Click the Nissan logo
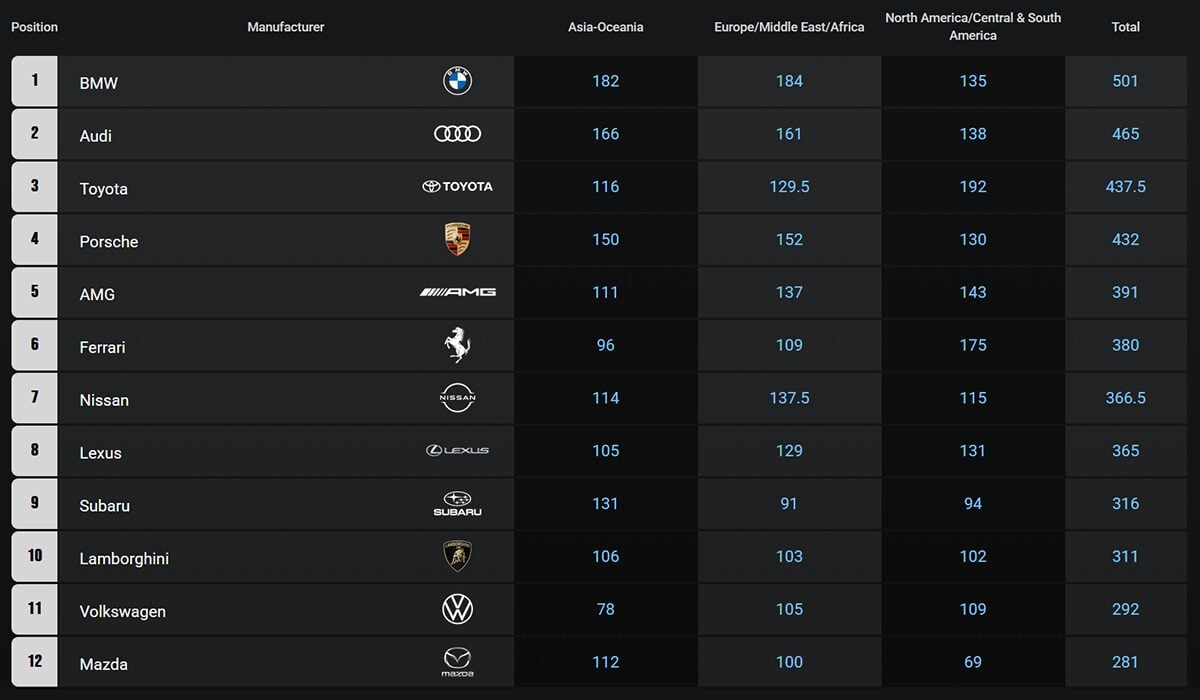This screenshot has height=700, width=1200. point(457,398)
